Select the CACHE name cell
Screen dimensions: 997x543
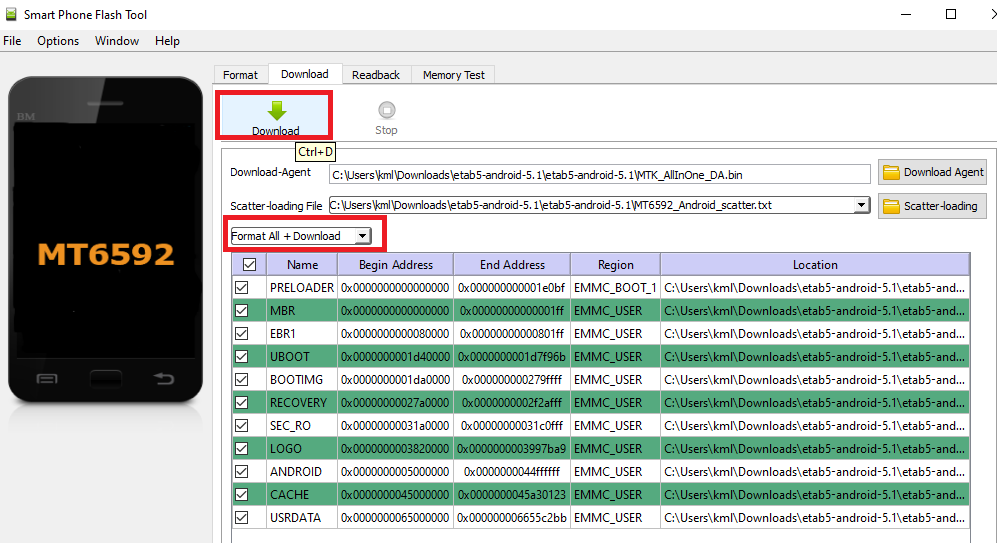coord(302,494)
